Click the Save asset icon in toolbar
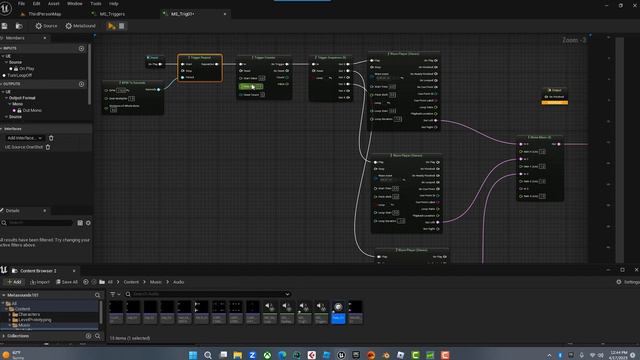The image size is (640, 360). click(4, 26)
